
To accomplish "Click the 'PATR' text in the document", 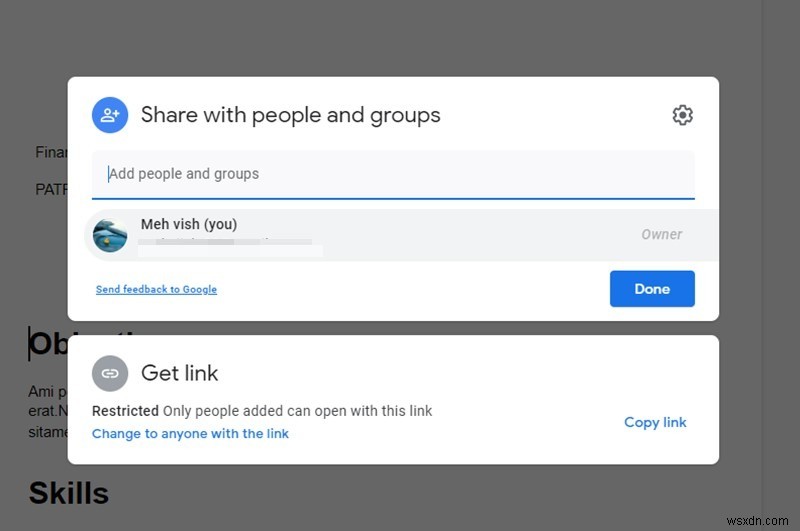I will [x=50, y=188].
